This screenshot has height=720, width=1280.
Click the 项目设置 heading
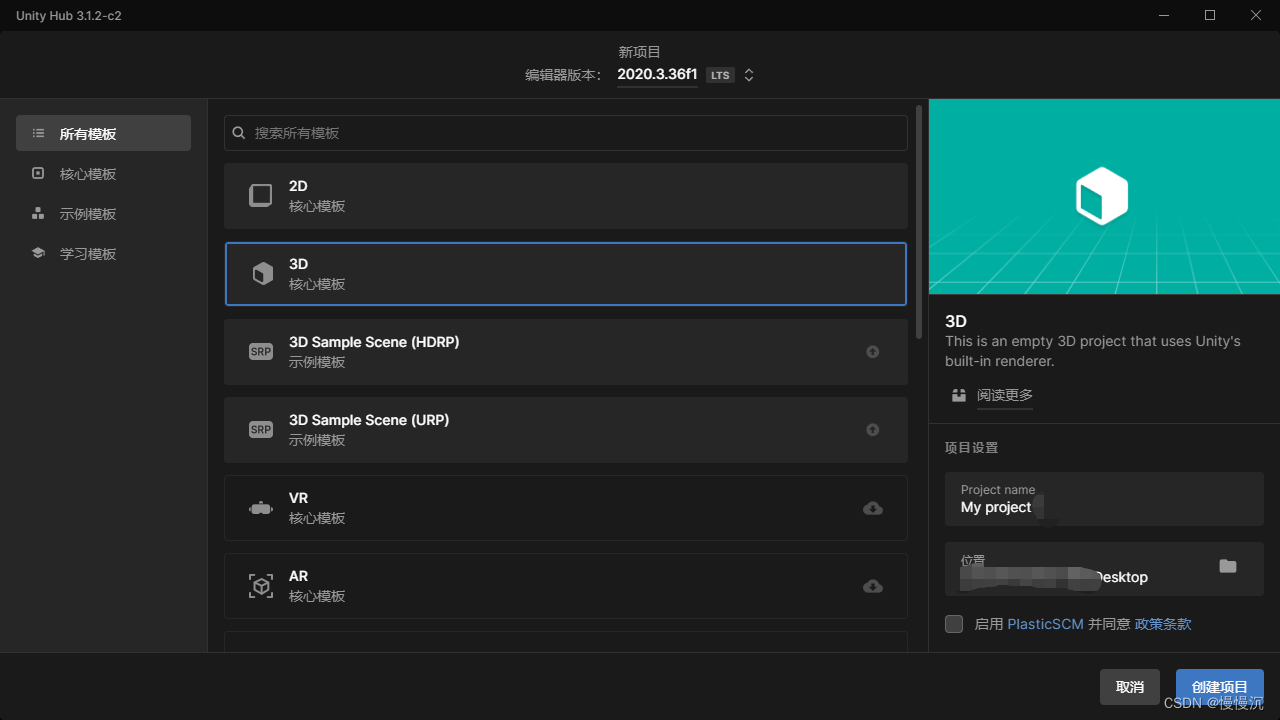(972, 448)
